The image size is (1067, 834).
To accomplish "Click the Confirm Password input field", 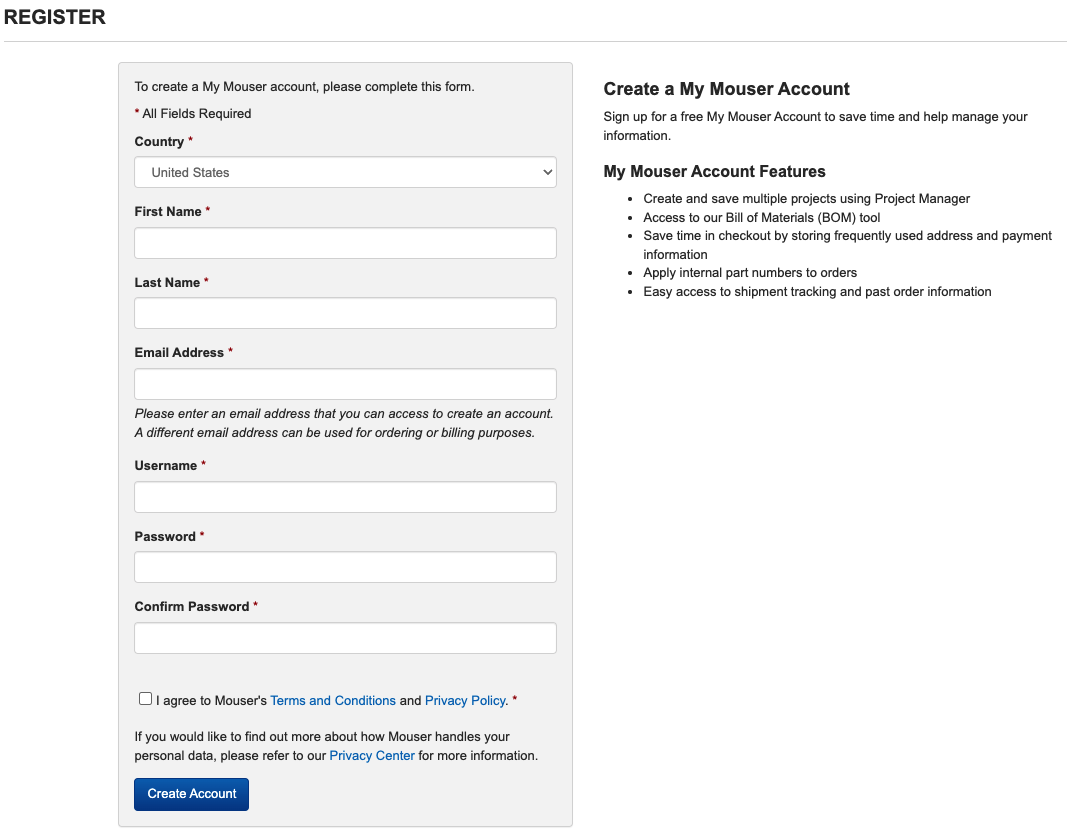I will [x=345, y=637].
